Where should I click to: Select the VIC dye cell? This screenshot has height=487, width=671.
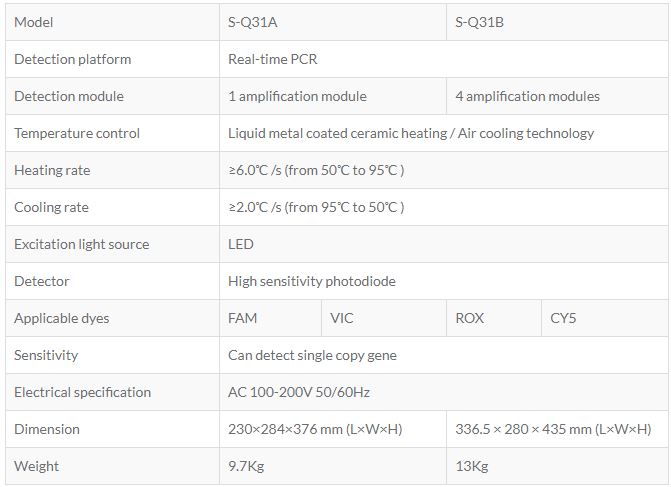tap(342, 318)
